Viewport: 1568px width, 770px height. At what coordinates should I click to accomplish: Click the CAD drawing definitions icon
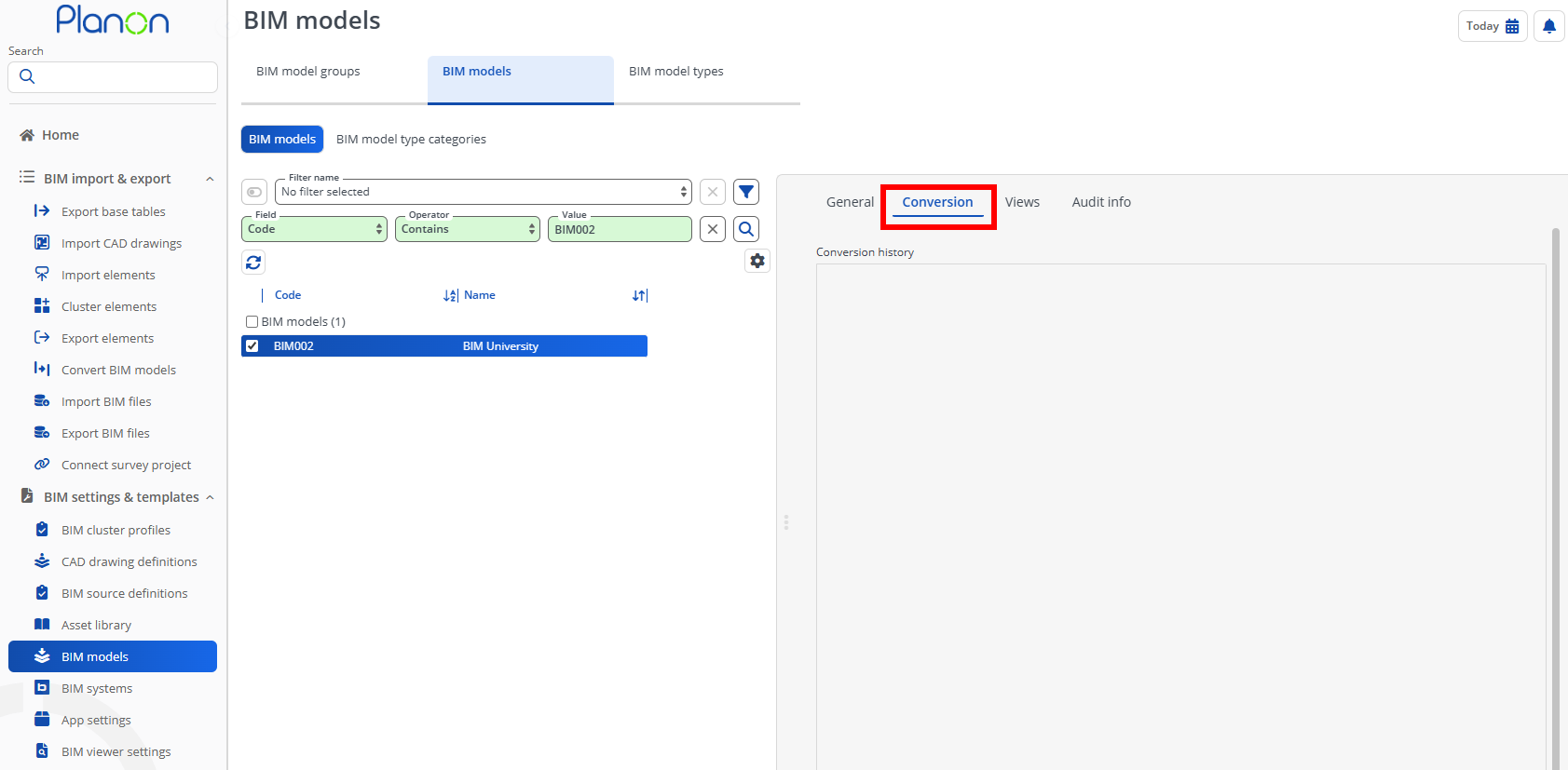42,561
